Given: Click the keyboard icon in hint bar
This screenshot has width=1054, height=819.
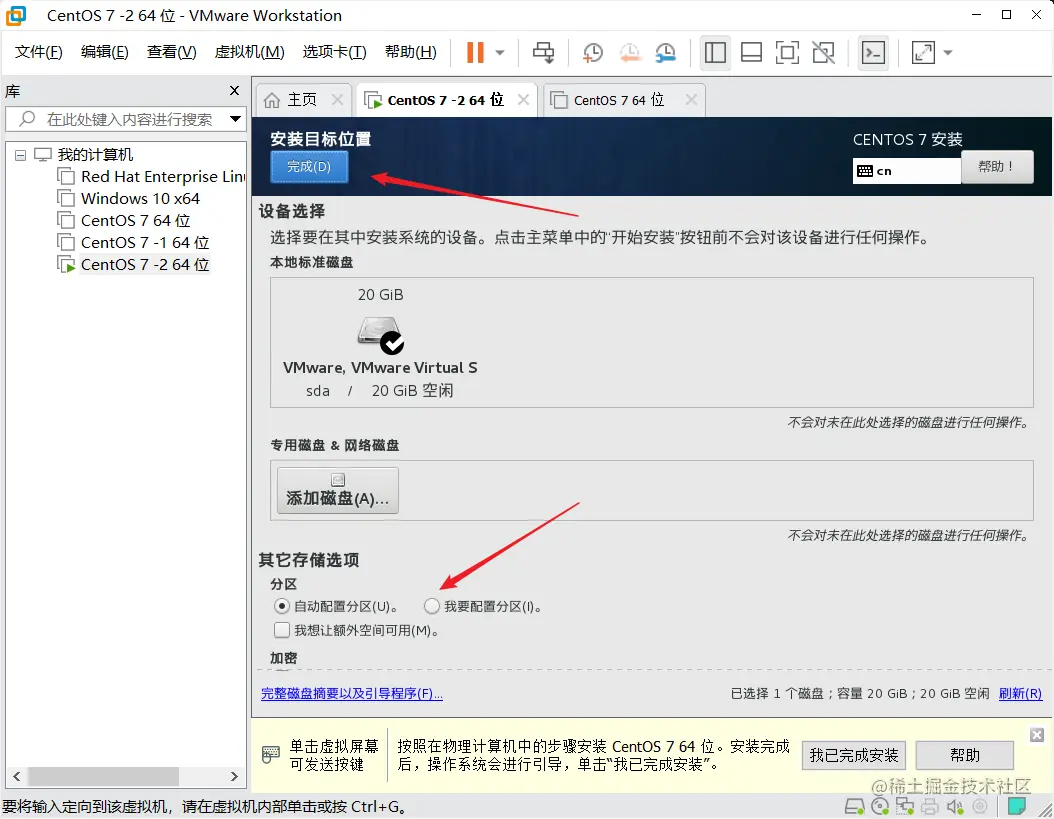Looking at the screenshot, I should point(270,754).
